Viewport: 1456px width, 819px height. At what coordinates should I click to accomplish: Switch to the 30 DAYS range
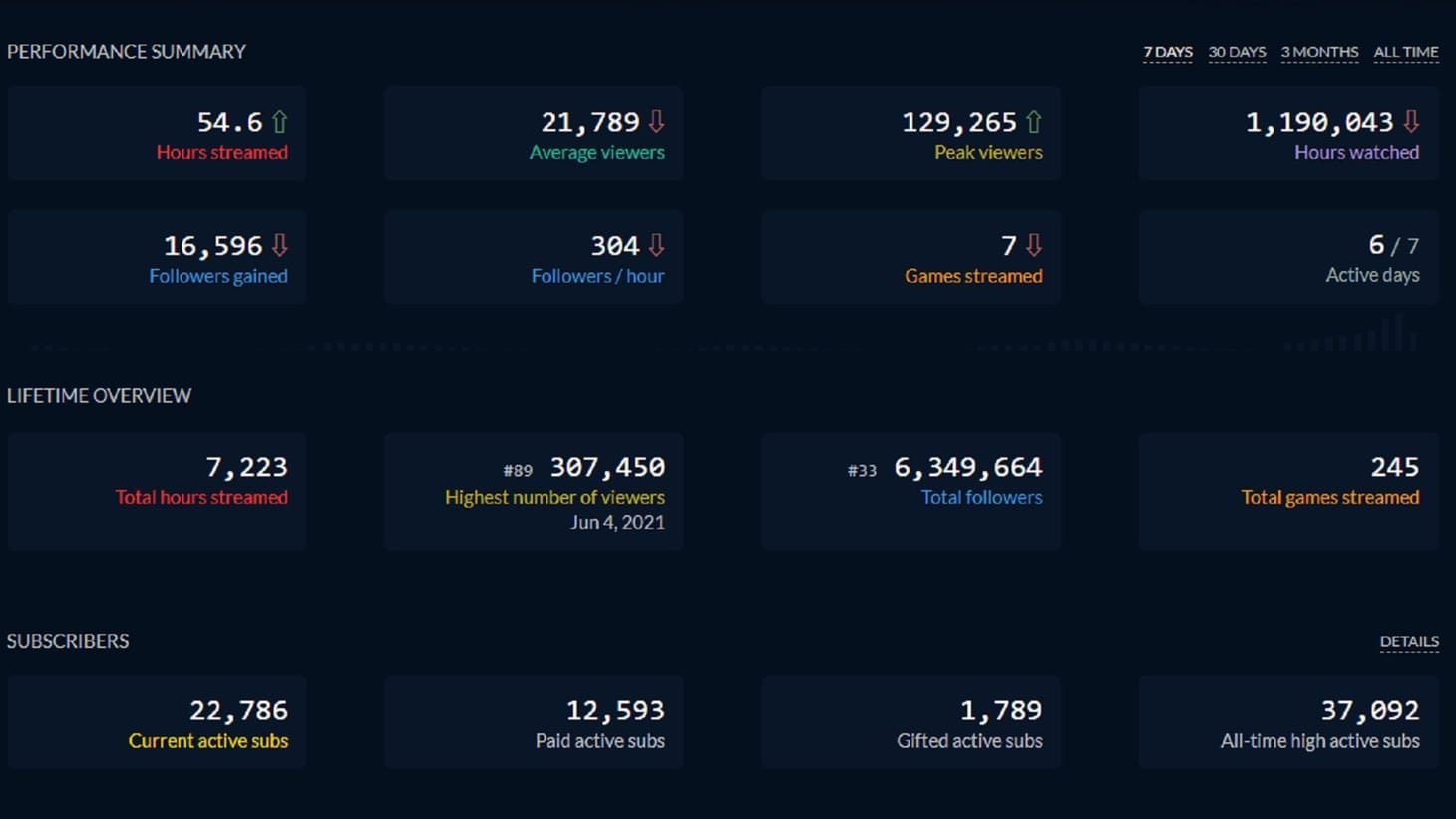1237,52
